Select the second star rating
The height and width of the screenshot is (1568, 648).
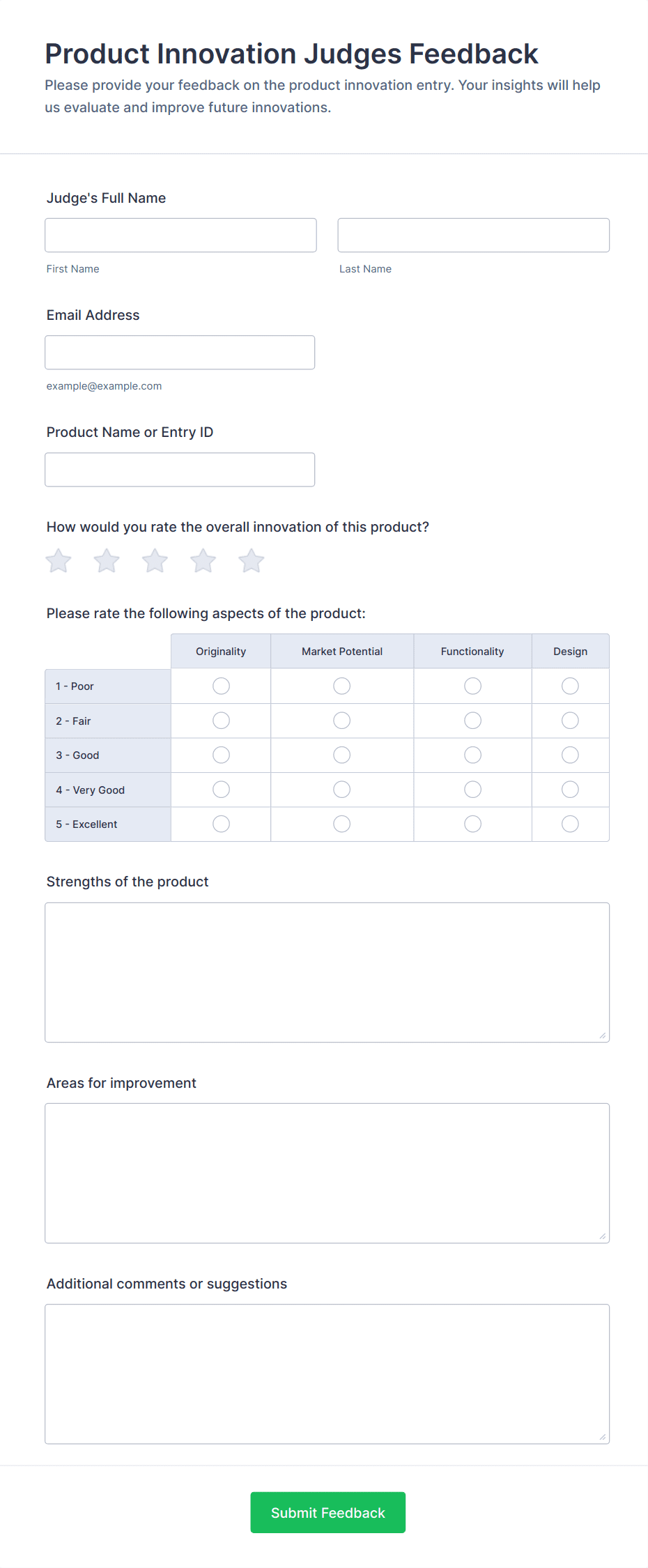click(107, 561)
